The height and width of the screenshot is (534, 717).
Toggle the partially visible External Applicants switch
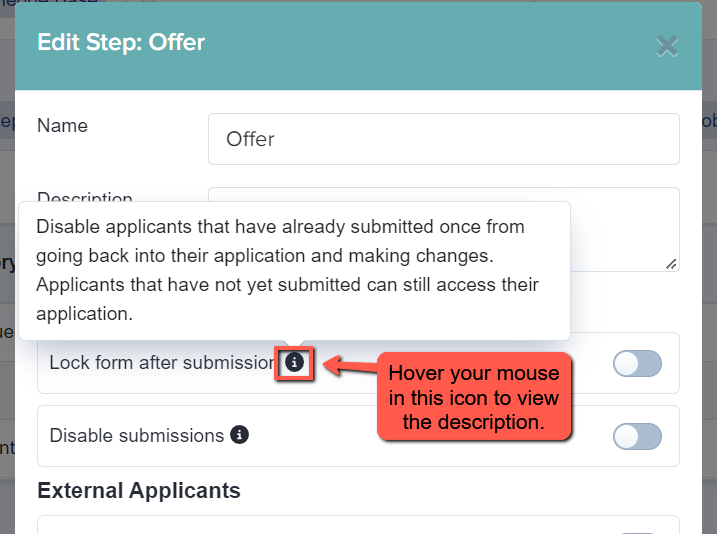[x=637, y=532]
